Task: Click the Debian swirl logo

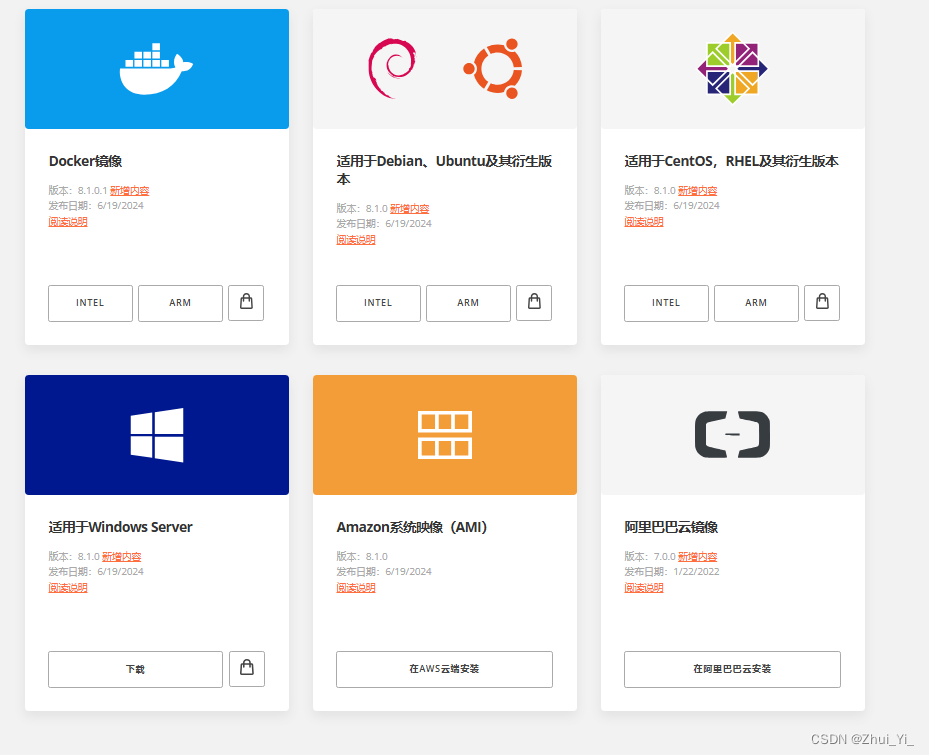Action: point(392,68)
